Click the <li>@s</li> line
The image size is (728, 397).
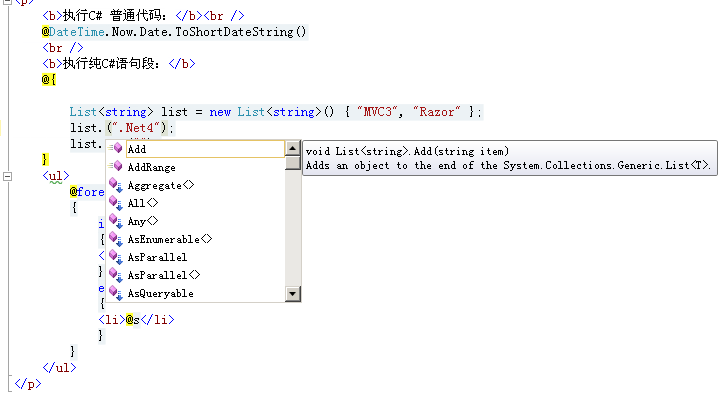(136, 319)
